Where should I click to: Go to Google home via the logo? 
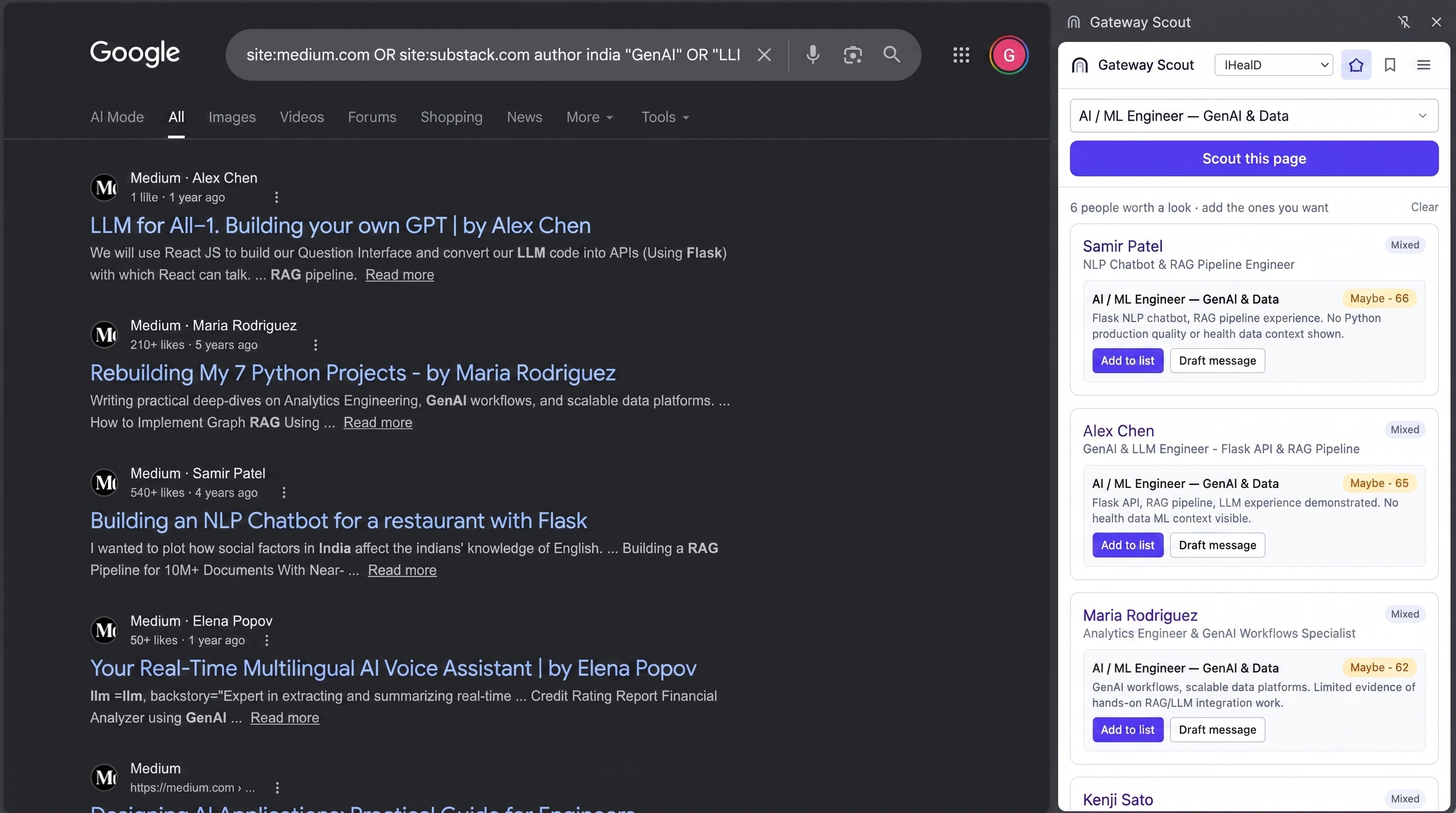(x=135, y=53)
